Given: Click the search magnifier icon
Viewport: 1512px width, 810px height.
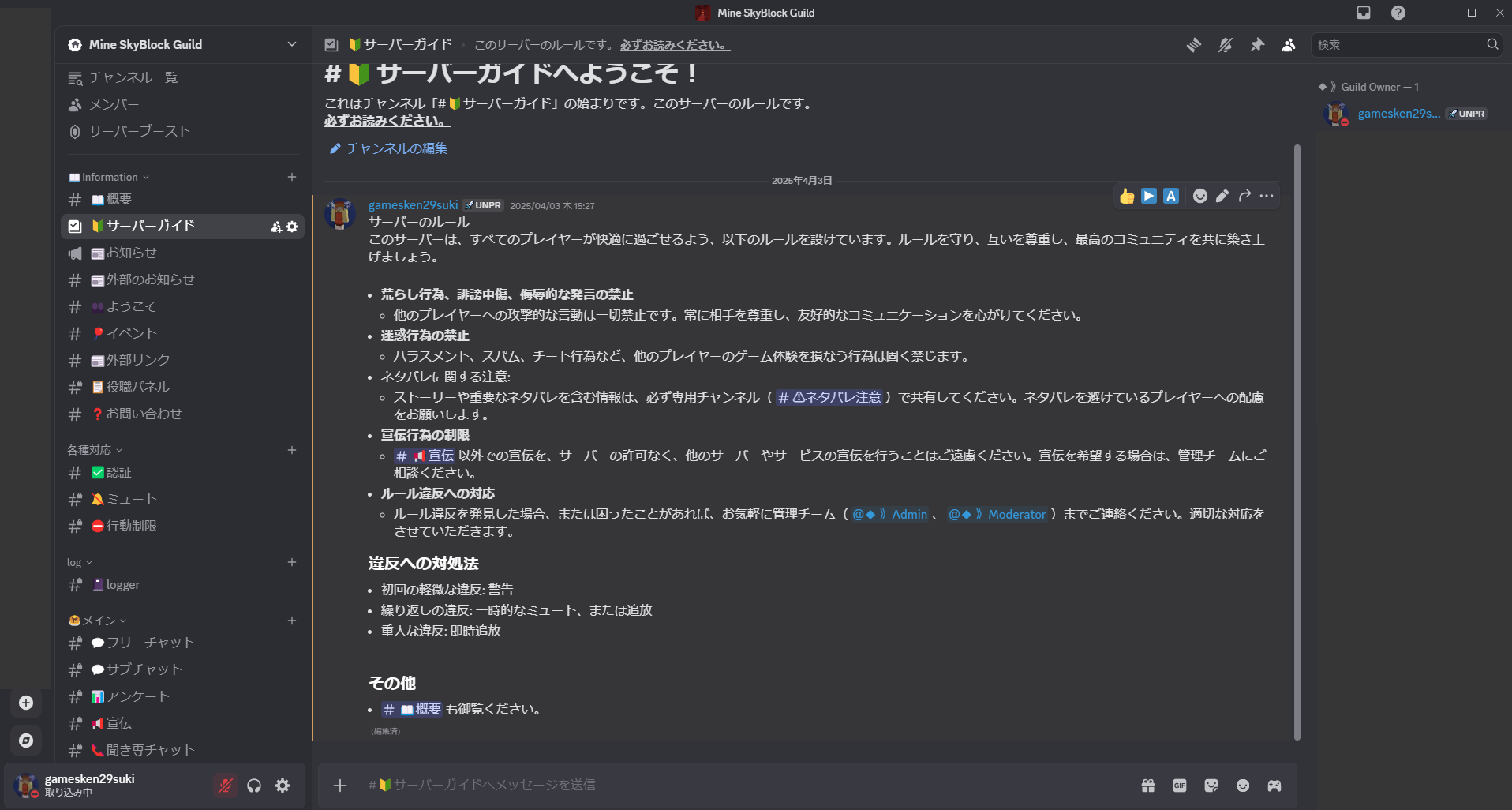Looking at the screenshot, I should 1492,45.
